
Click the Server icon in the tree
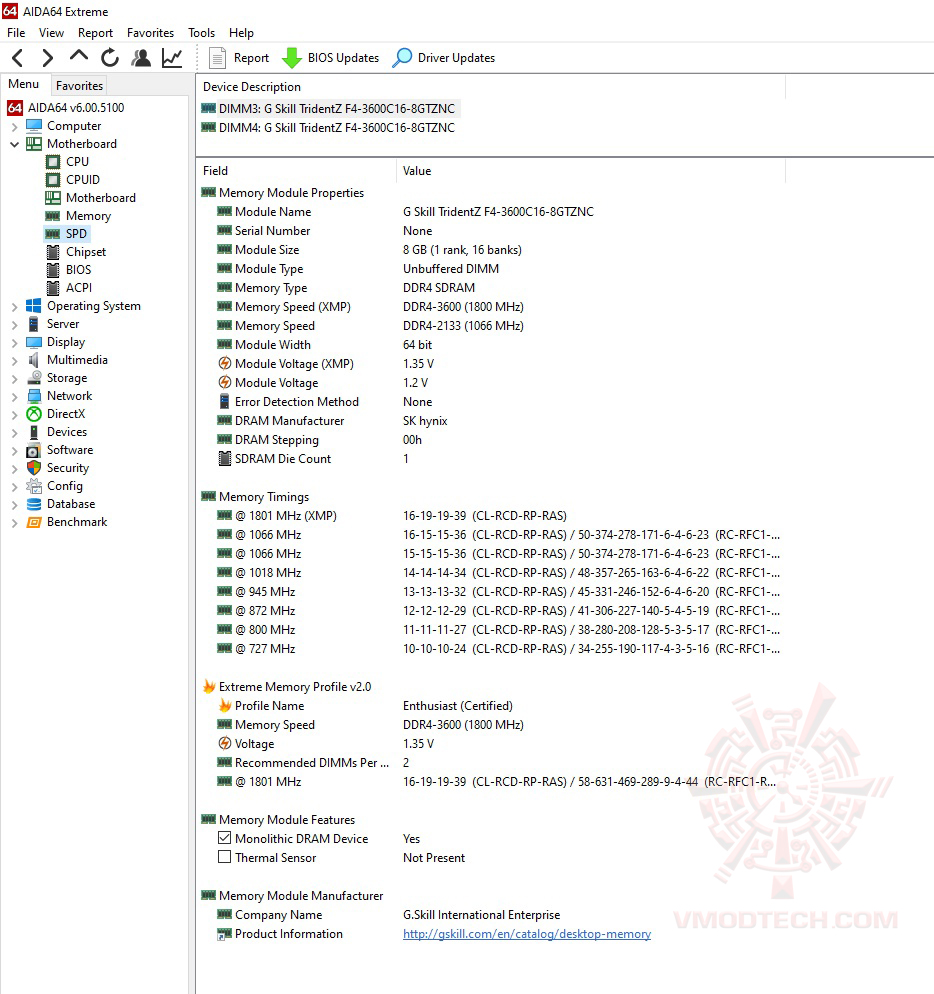(34, 324)
